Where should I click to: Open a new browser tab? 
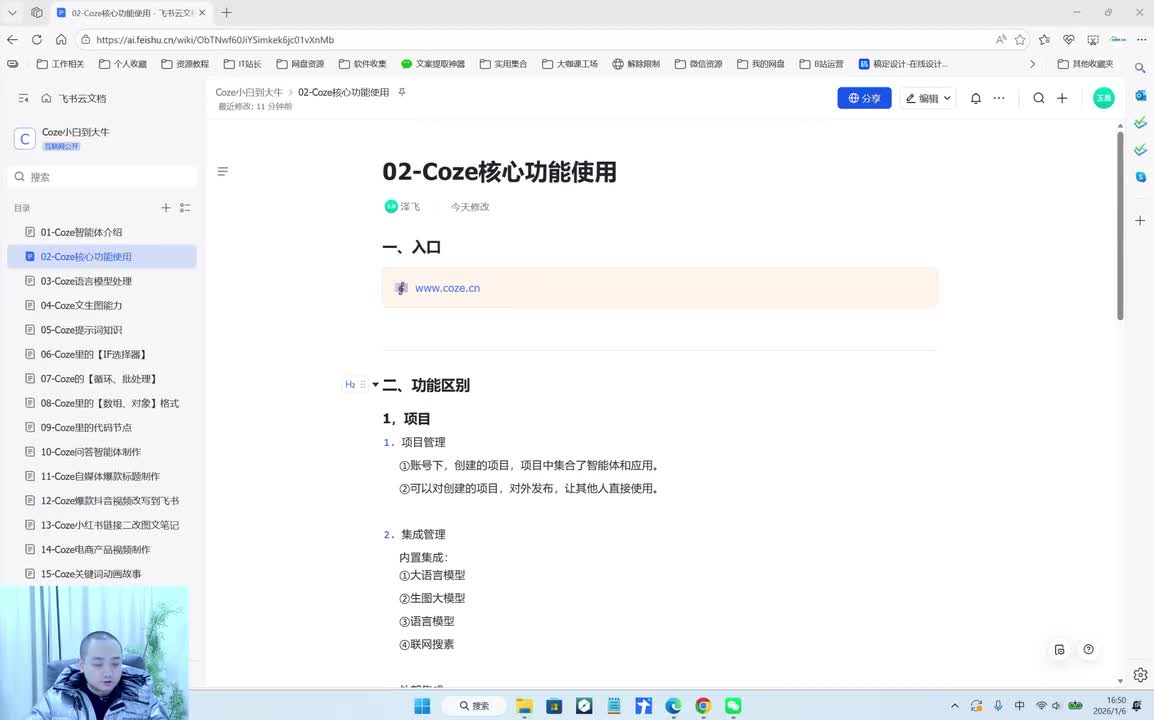(227, 13)
